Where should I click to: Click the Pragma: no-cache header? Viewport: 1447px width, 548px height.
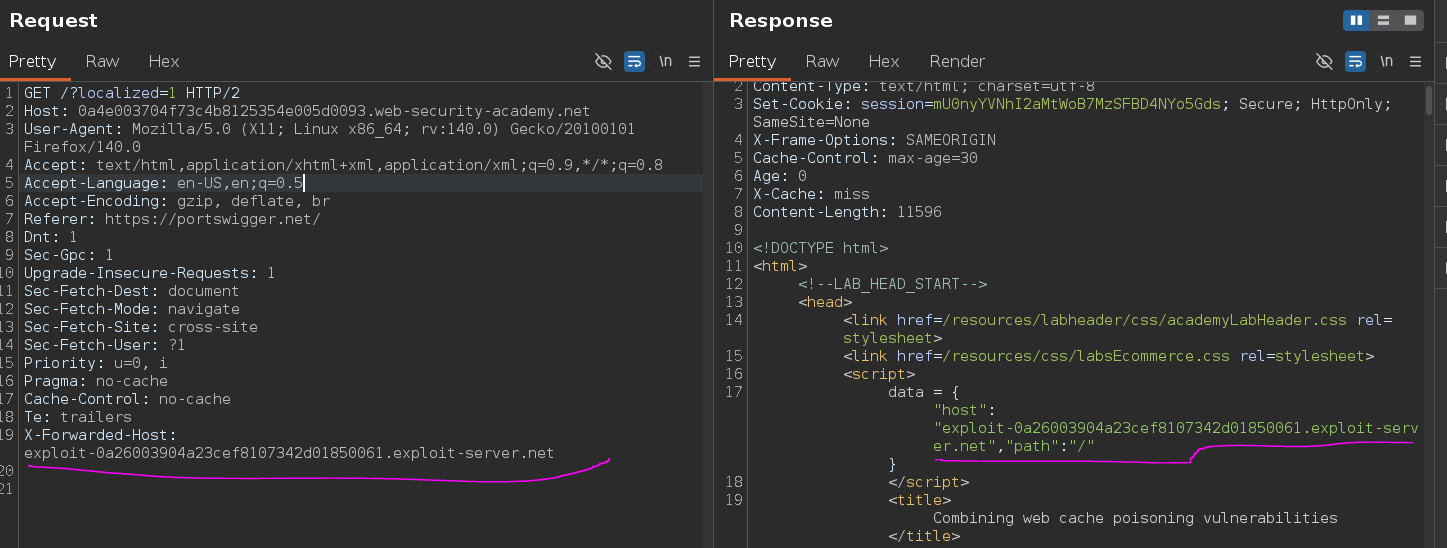tap(96, 381)
